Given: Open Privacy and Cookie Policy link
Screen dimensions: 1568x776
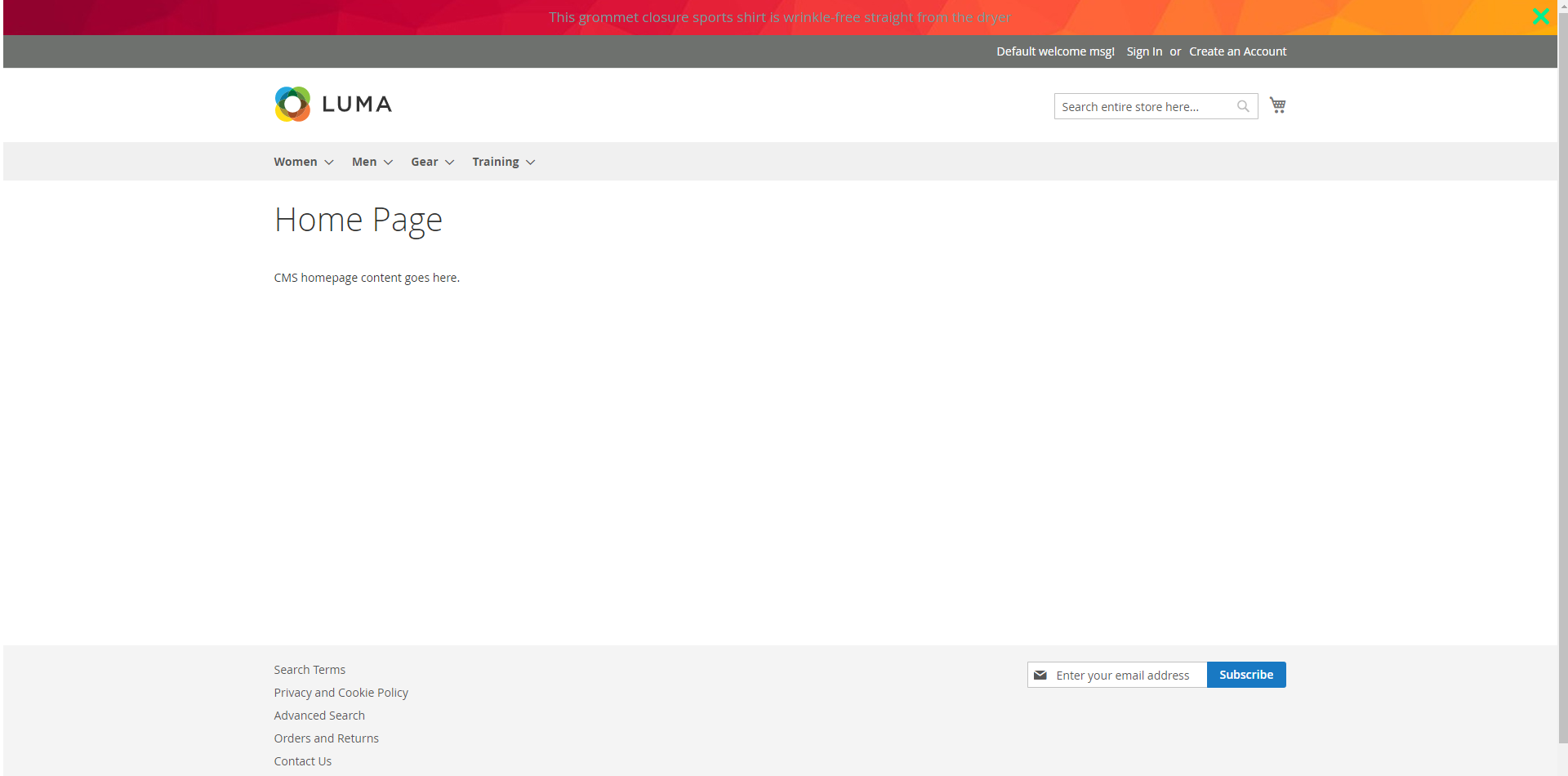Looking at the screenshot, I should [x=341, y=693].
